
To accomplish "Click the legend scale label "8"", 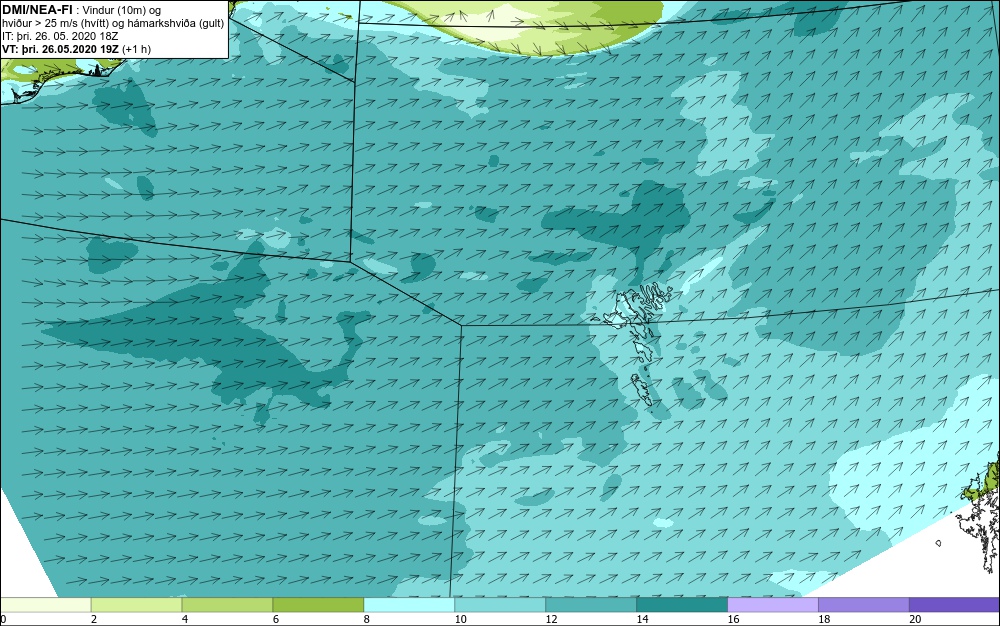I will pos(367,619).
